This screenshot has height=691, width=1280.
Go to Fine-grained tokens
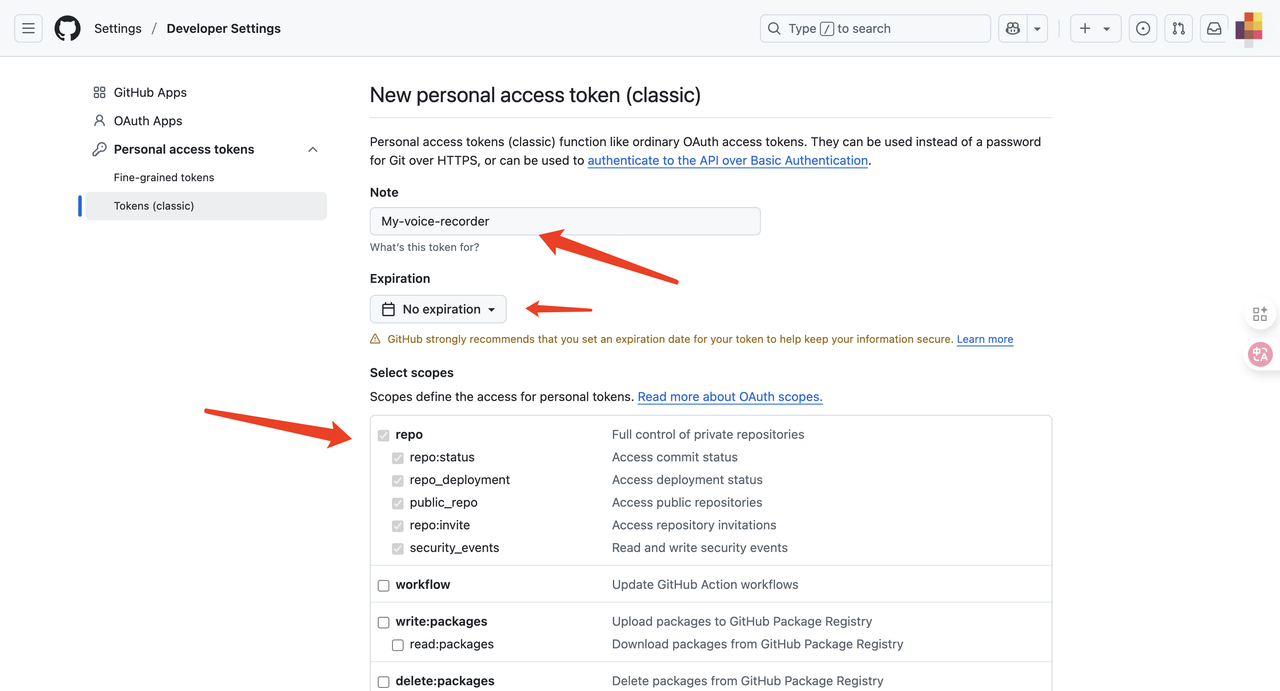click(164, 178)
